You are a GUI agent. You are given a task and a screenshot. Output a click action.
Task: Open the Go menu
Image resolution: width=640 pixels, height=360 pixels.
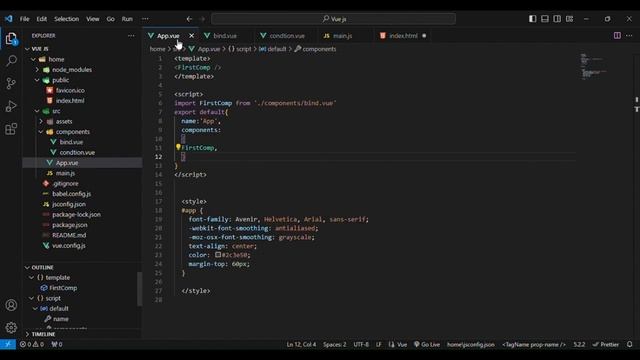111,19
